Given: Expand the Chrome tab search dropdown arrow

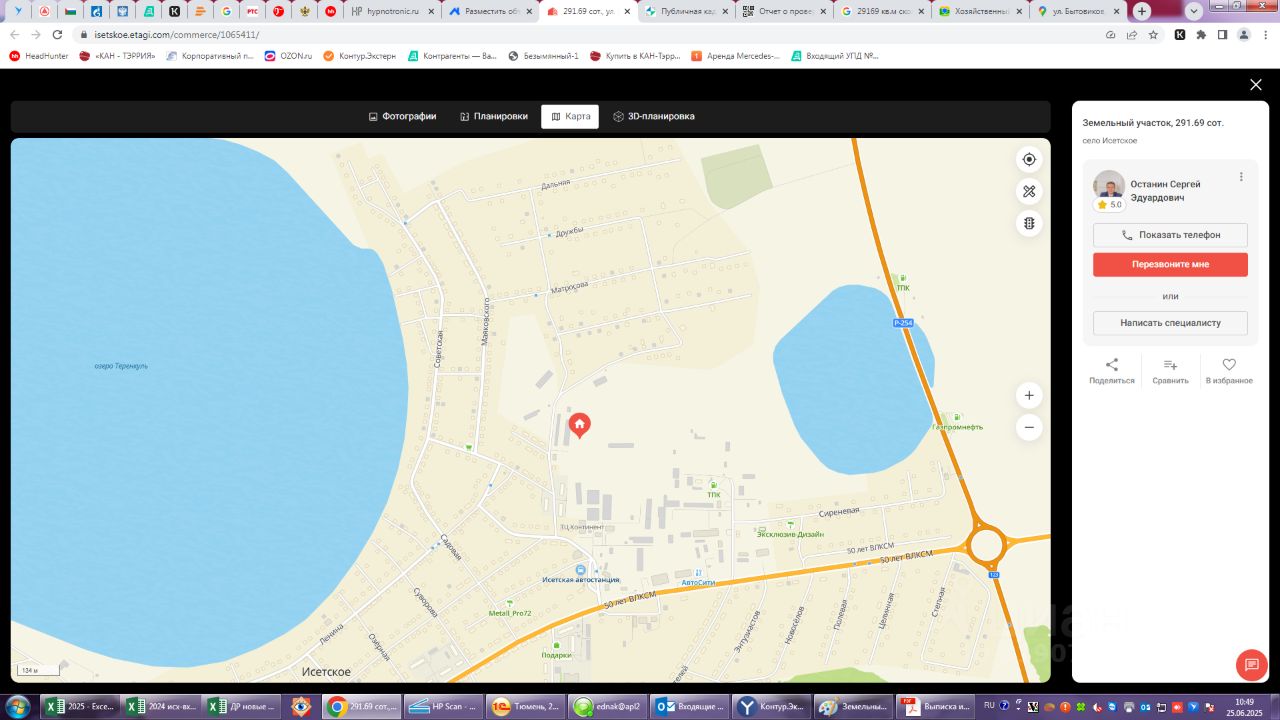Looking at the screenshot, I should click(x=1194, y=11).
